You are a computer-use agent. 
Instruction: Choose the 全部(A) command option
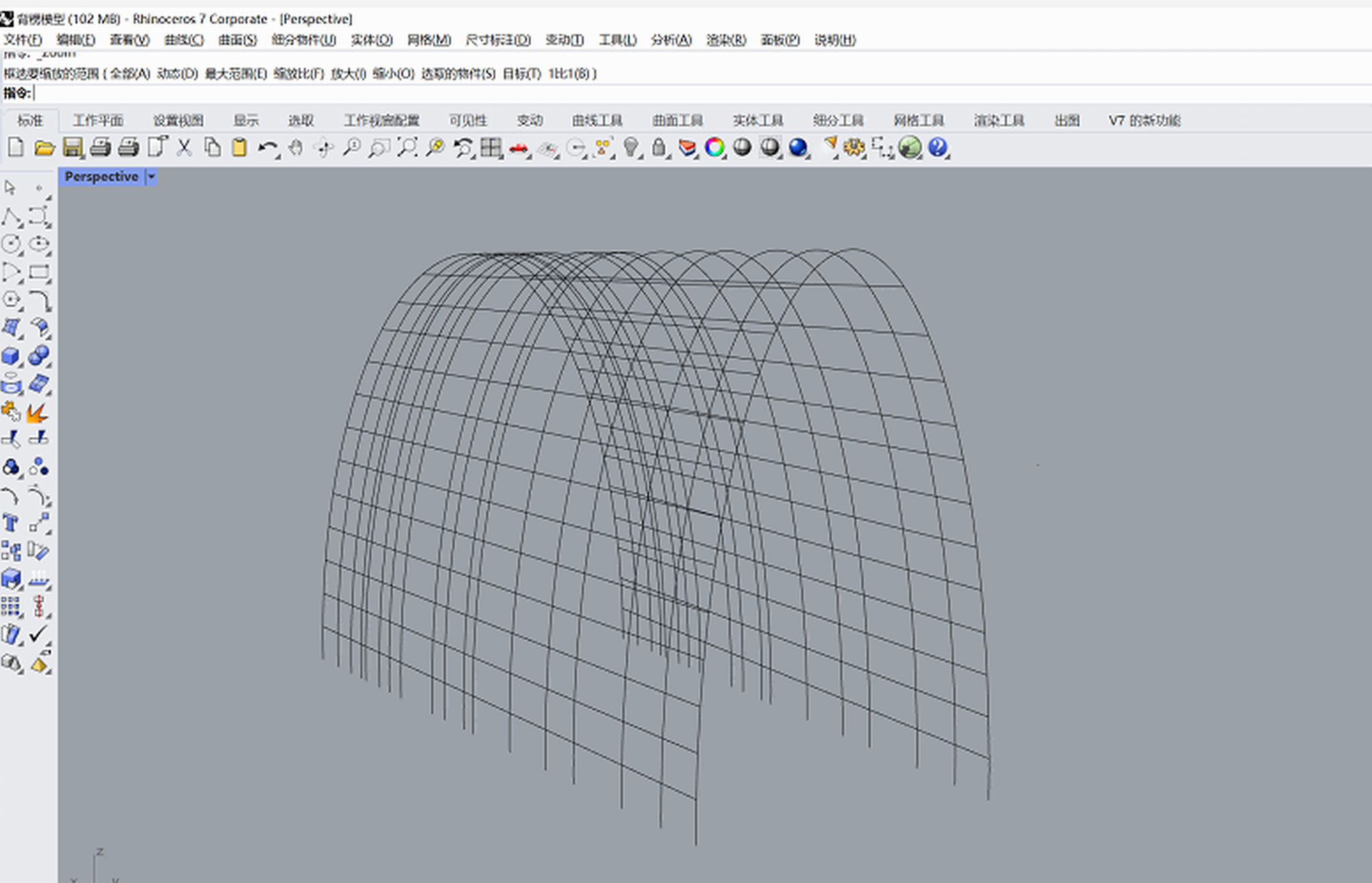(x=130, y=74)
